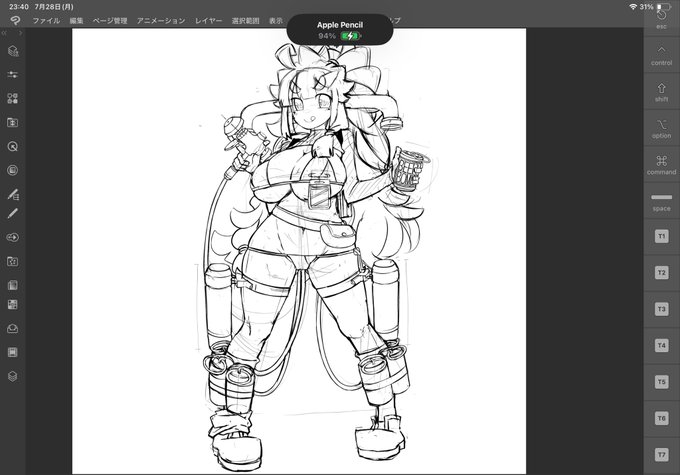This screenshot has height=475, width=680.
Task: Tap the Apple Pencil battery notification
Action: click(340, 29)
